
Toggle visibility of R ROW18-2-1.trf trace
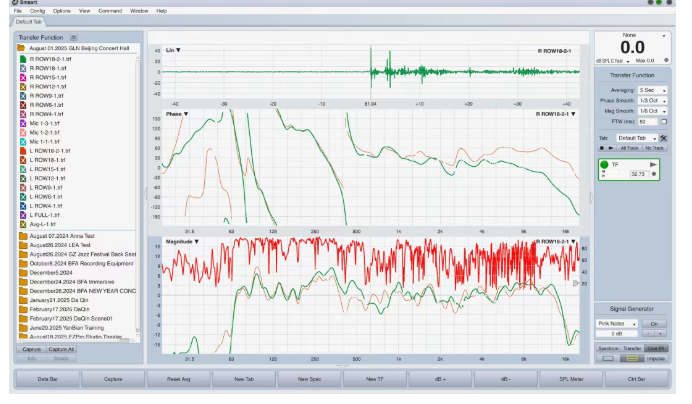pyautogui.click(x=22, y=59)
